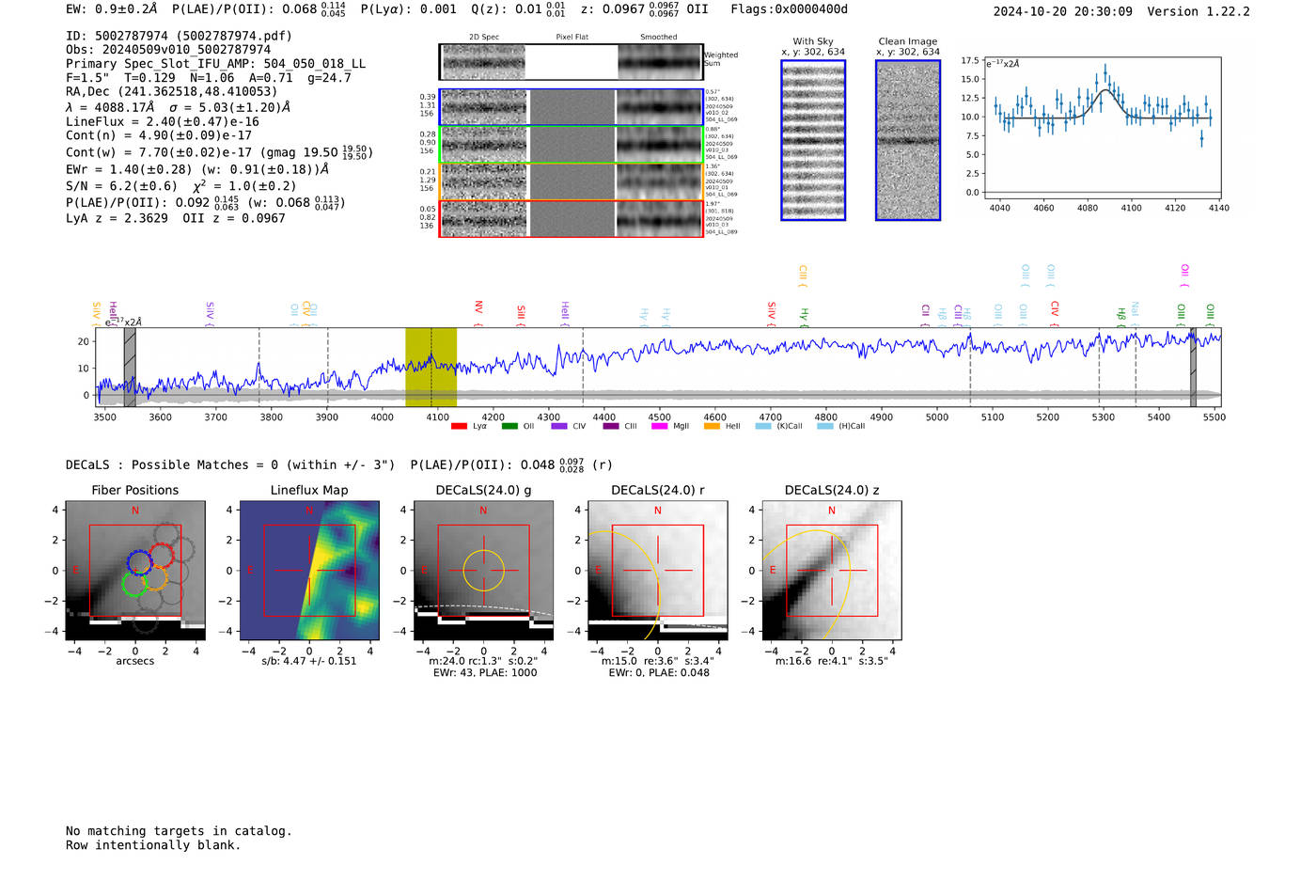Open the Fiber Positions image panel
Image resolution: width=1316 pixels, height=896 pixels.
coord(135,571)
